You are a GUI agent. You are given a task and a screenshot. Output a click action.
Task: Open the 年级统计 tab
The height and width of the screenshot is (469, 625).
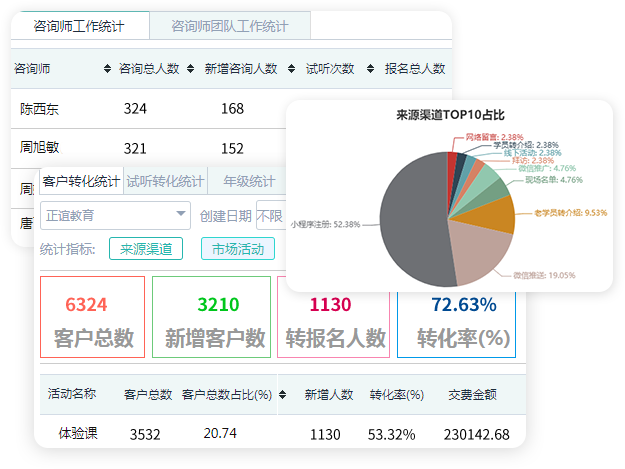tap(249, 181)
